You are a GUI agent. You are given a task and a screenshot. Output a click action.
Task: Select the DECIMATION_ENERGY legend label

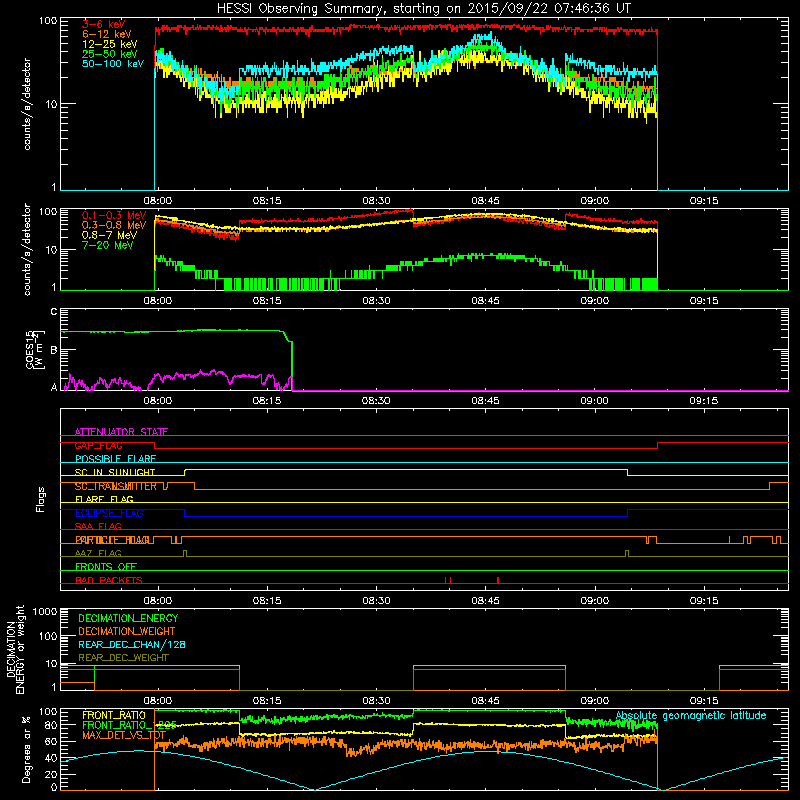tap(128, 618)
